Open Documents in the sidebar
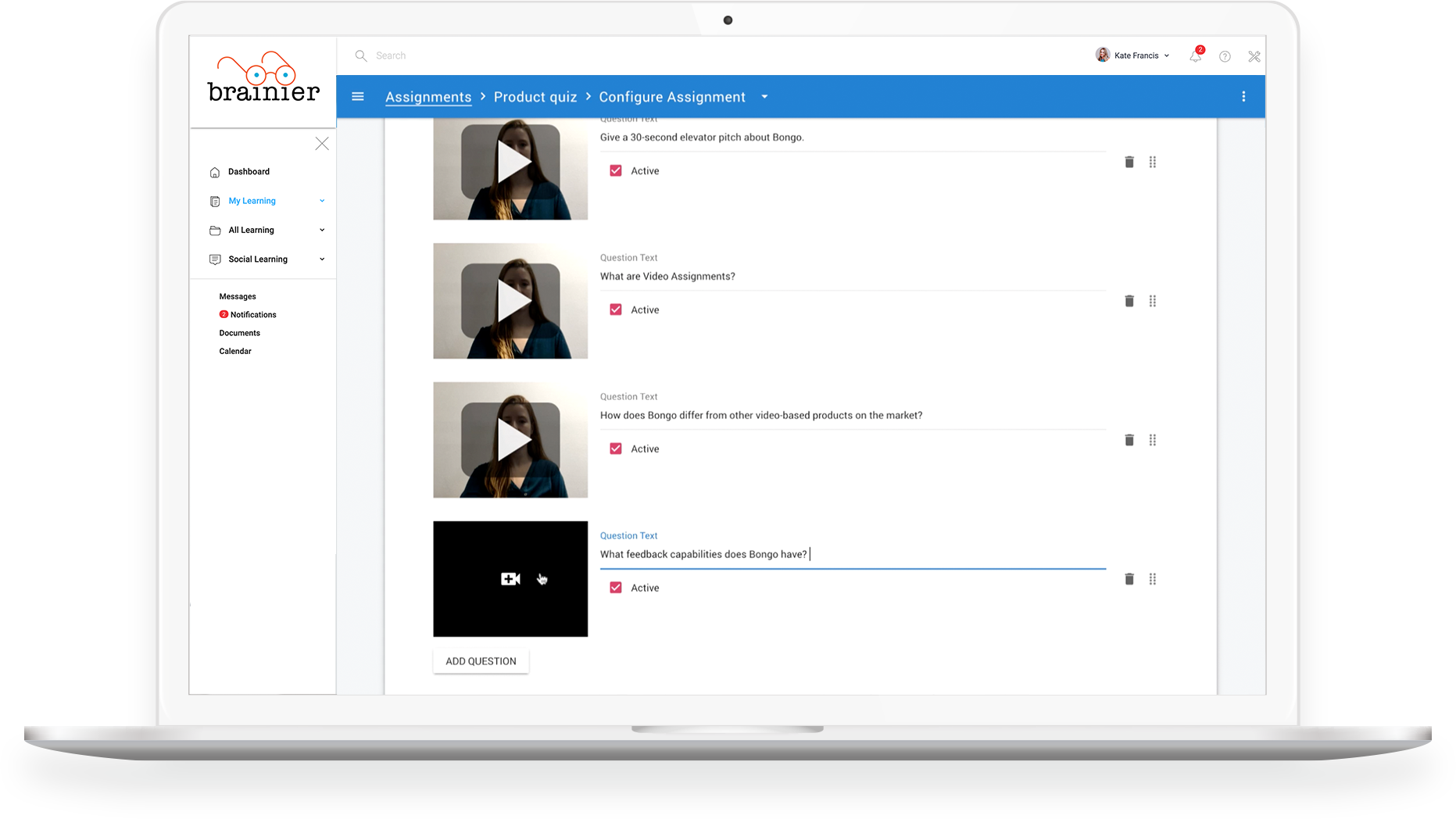1456x819 pixels. pos(239,333)
